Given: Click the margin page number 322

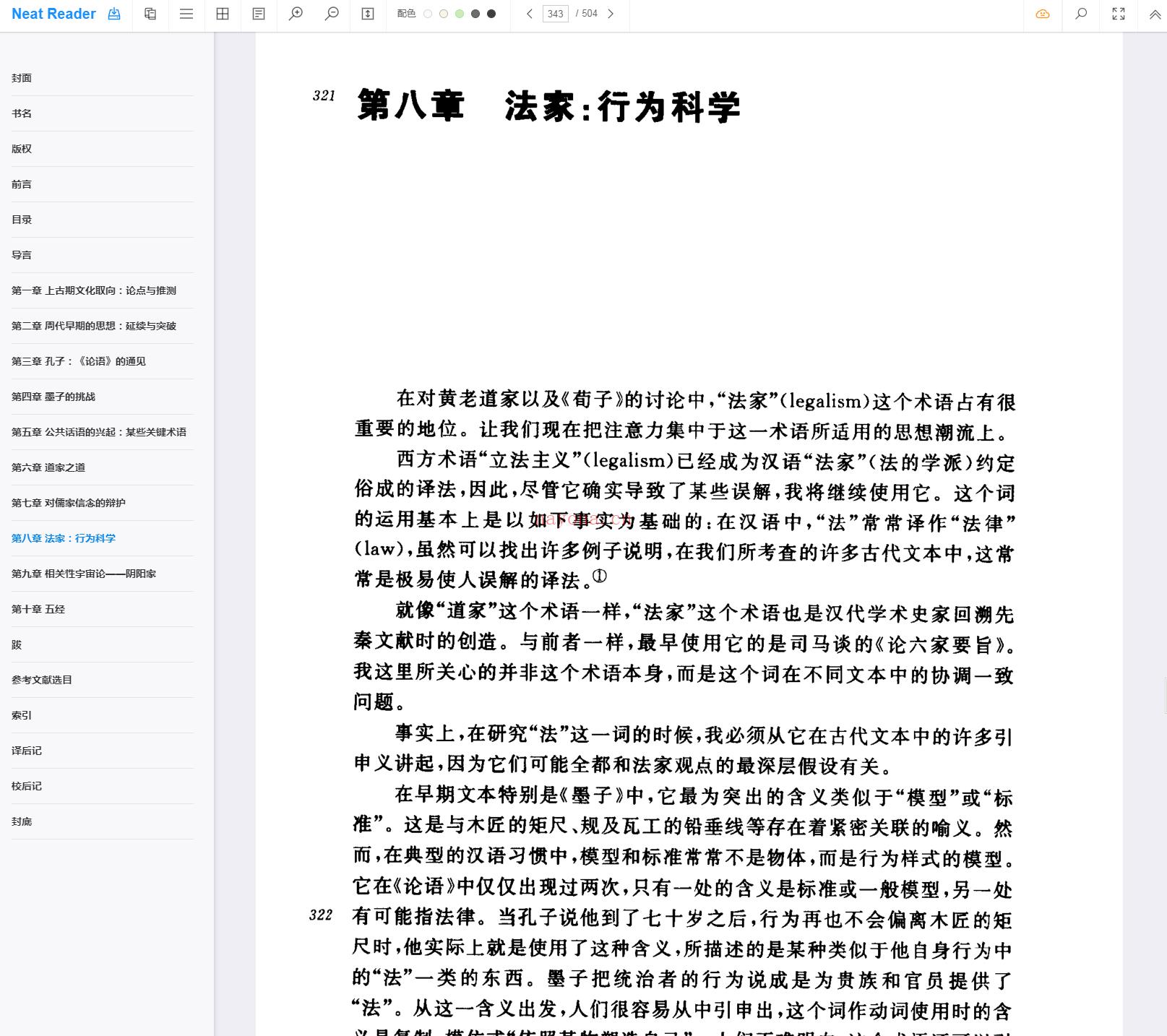Looking at the screenshot, I should pos(321,915).
